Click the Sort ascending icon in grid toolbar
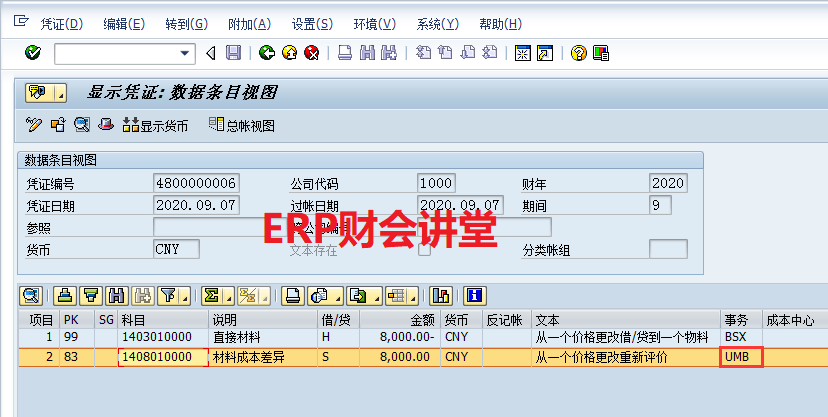828x417 pixels. (66, 295)
